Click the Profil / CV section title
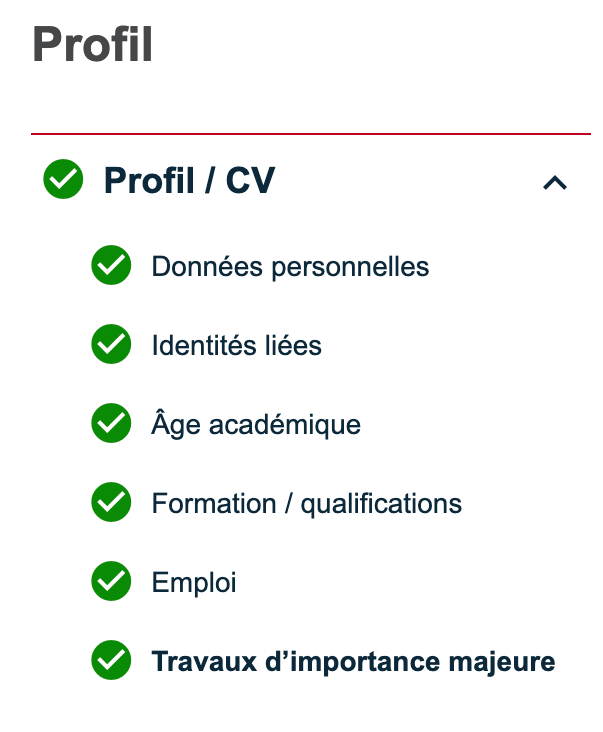 (x=189, y=181)
